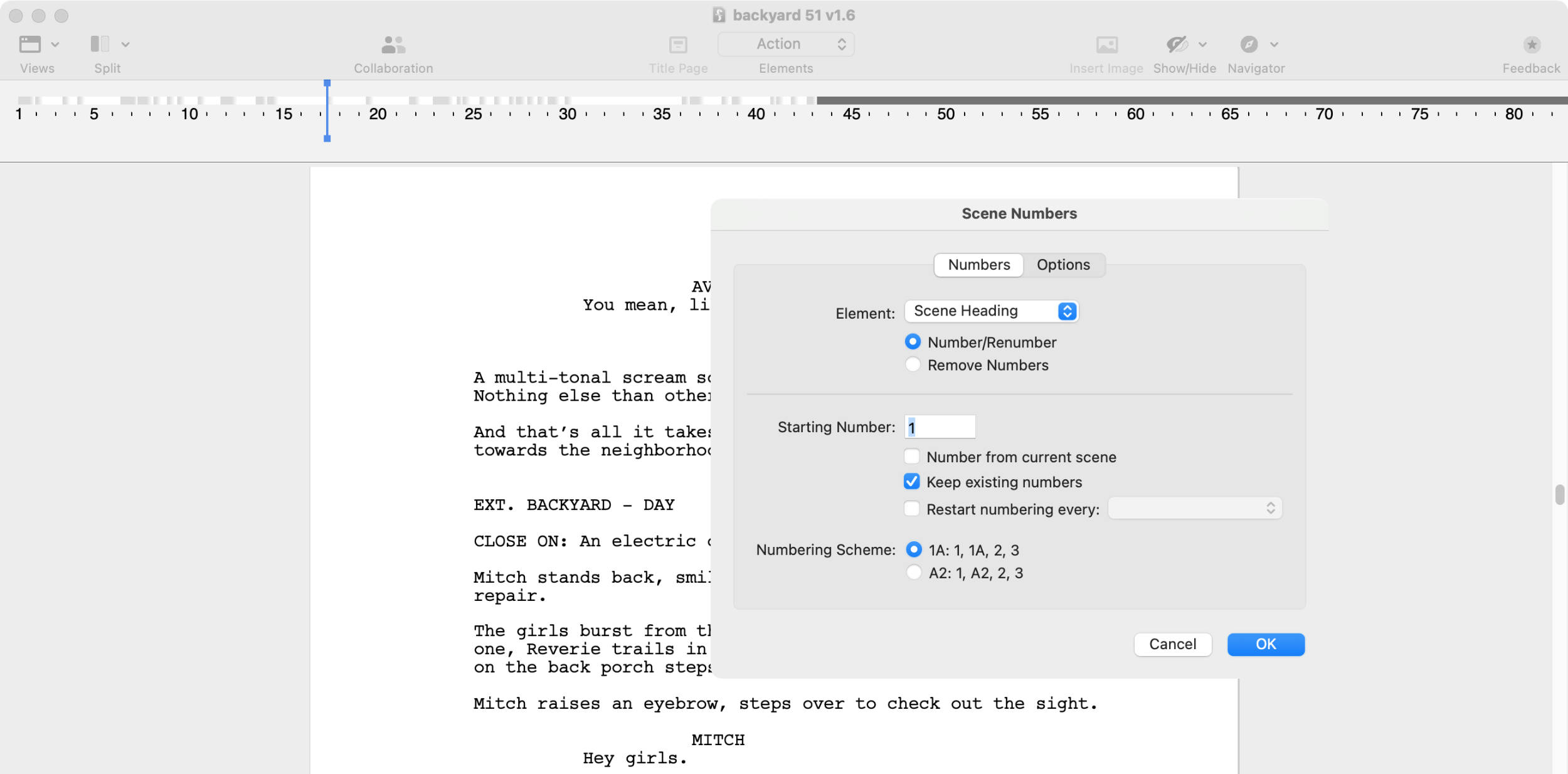Click the Split view icon
The height and width of the screenshot is (774, 1568).
100,44
